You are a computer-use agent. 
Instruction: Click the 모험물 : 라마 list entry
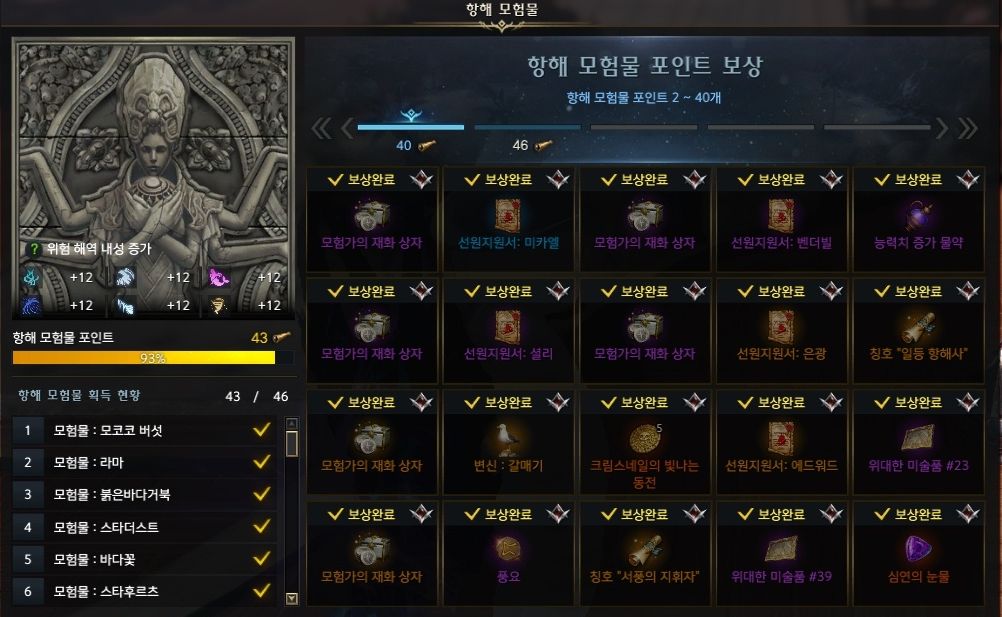144,462
